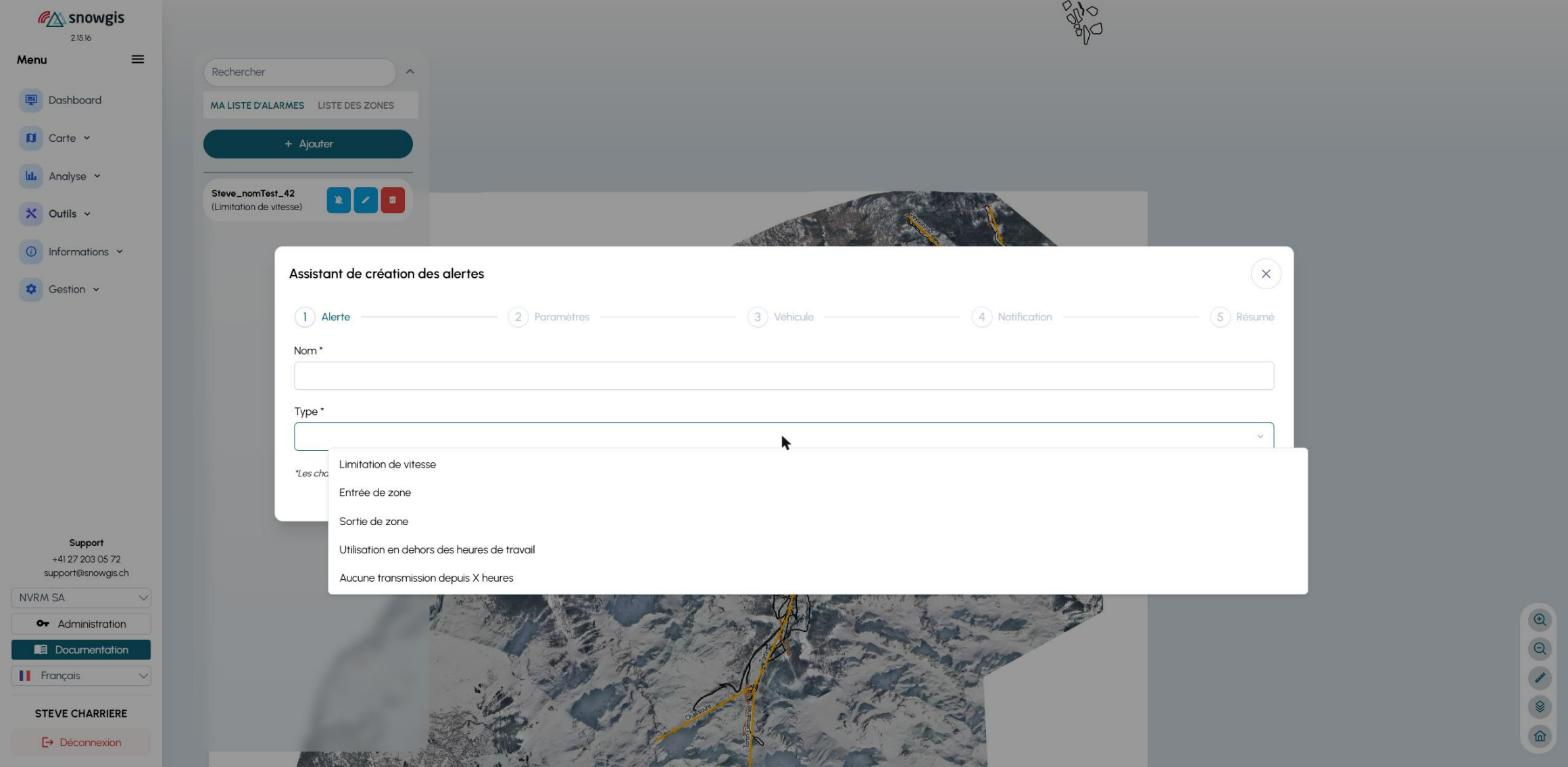Viewport: 1568px width, 767px height.
Task: Open the Documentation button
Action: click(x=81, y=650)
